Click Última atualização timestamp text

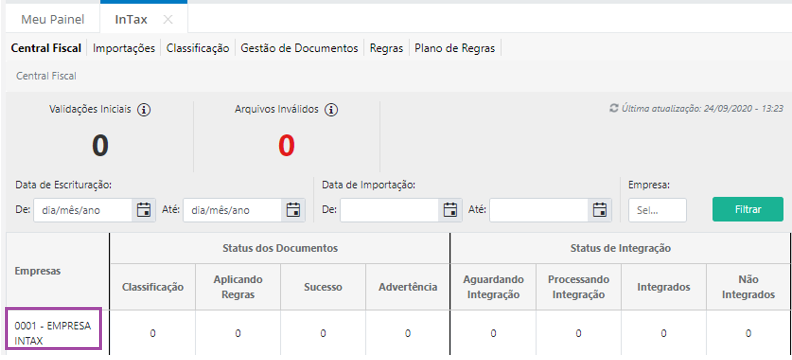[x=703, y=108]
